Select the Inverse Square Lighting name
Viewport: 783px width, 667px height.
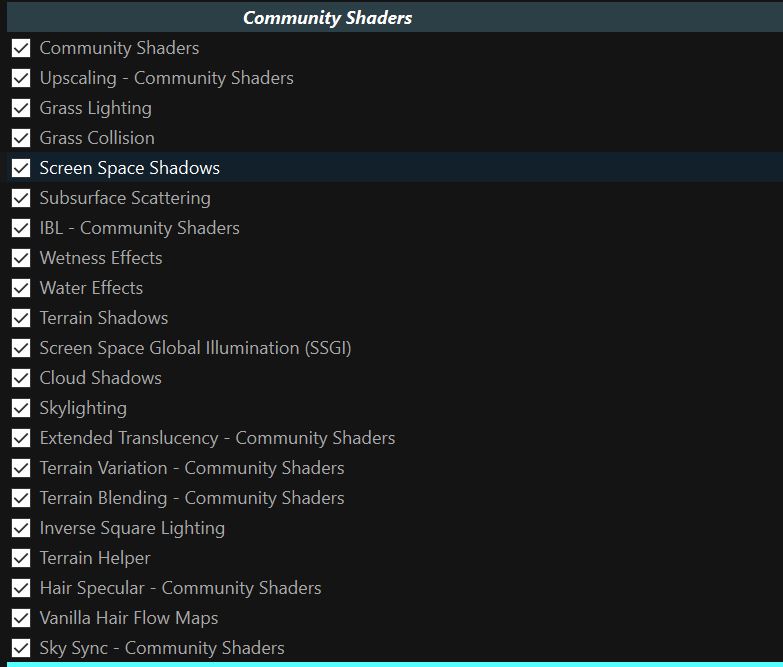132,528
